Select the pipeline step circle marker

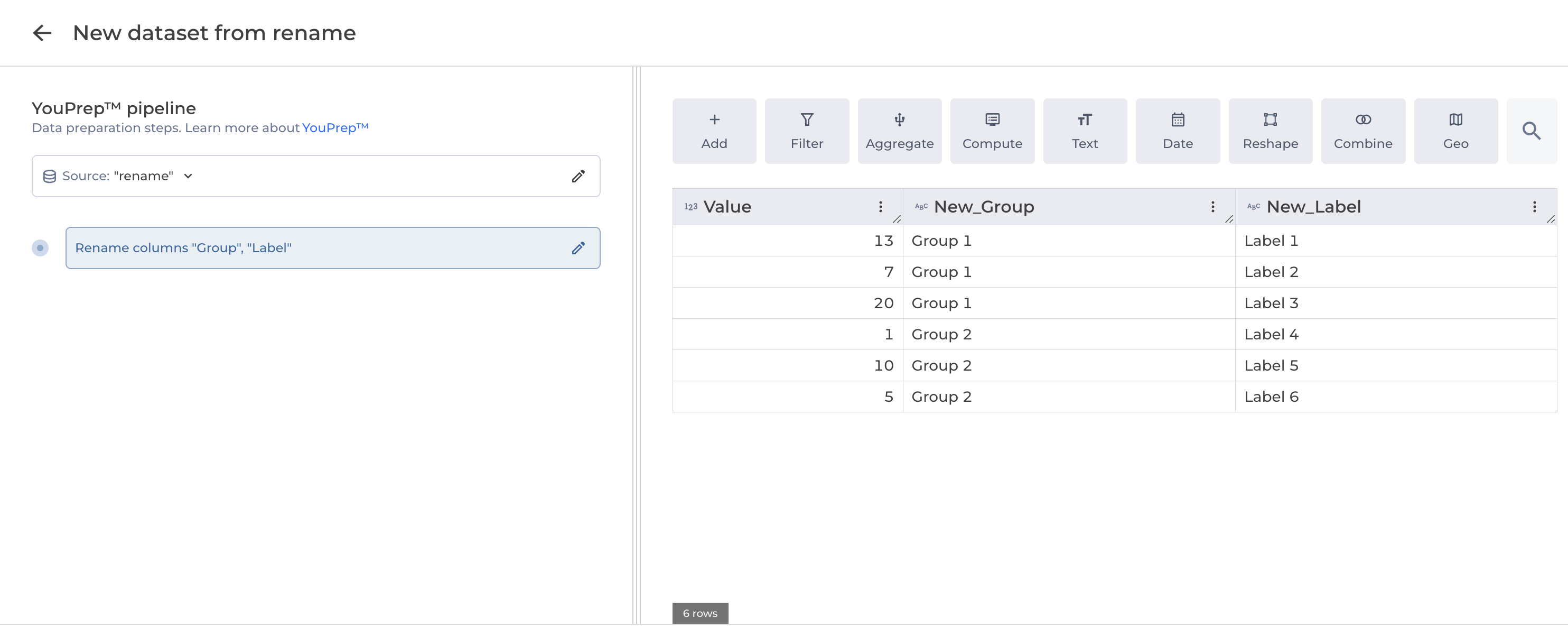pos(40,248)
